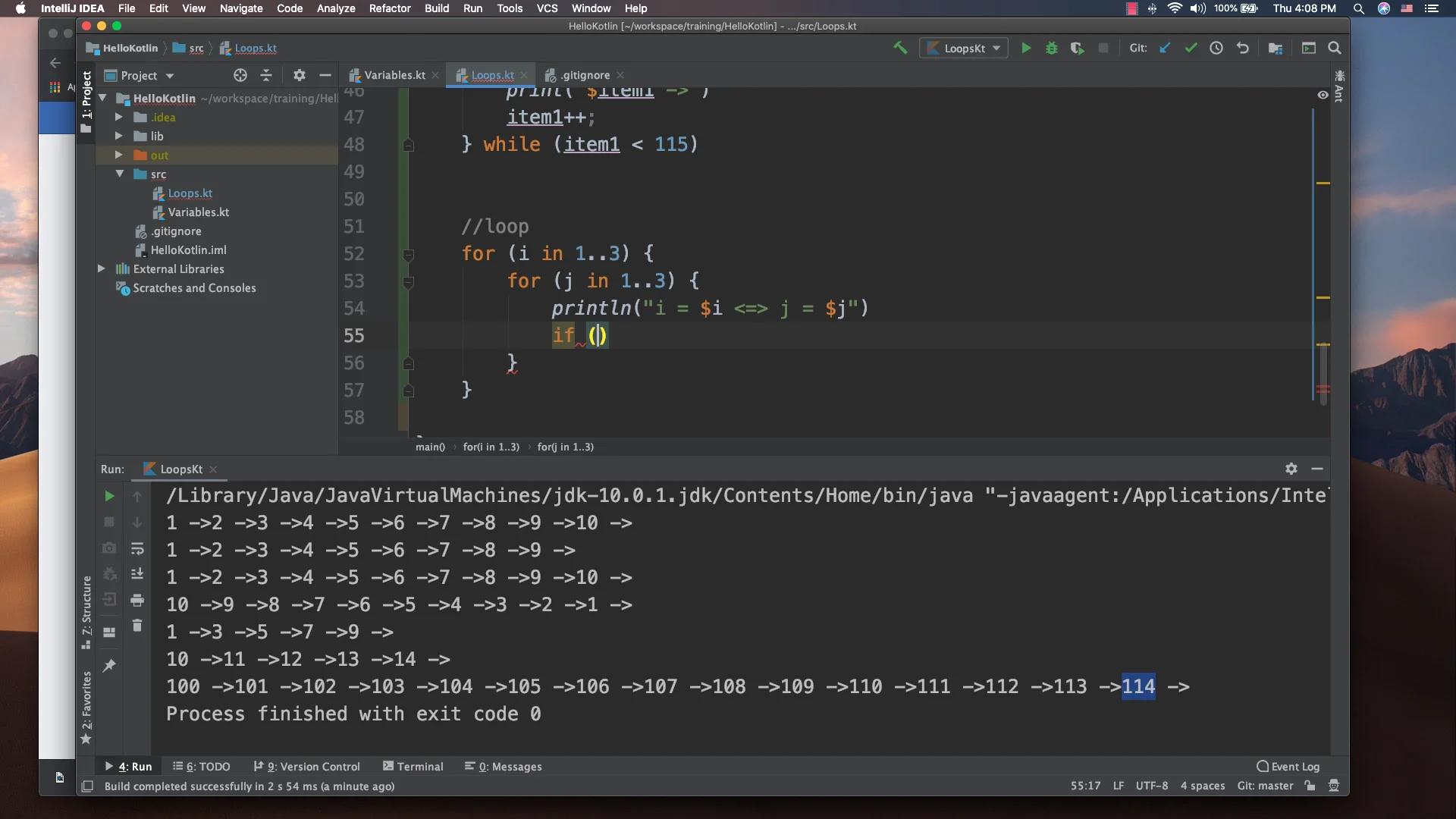Clear all console output with trash icon
This screenshot has height=819, width=1456.
coord(137,626)
